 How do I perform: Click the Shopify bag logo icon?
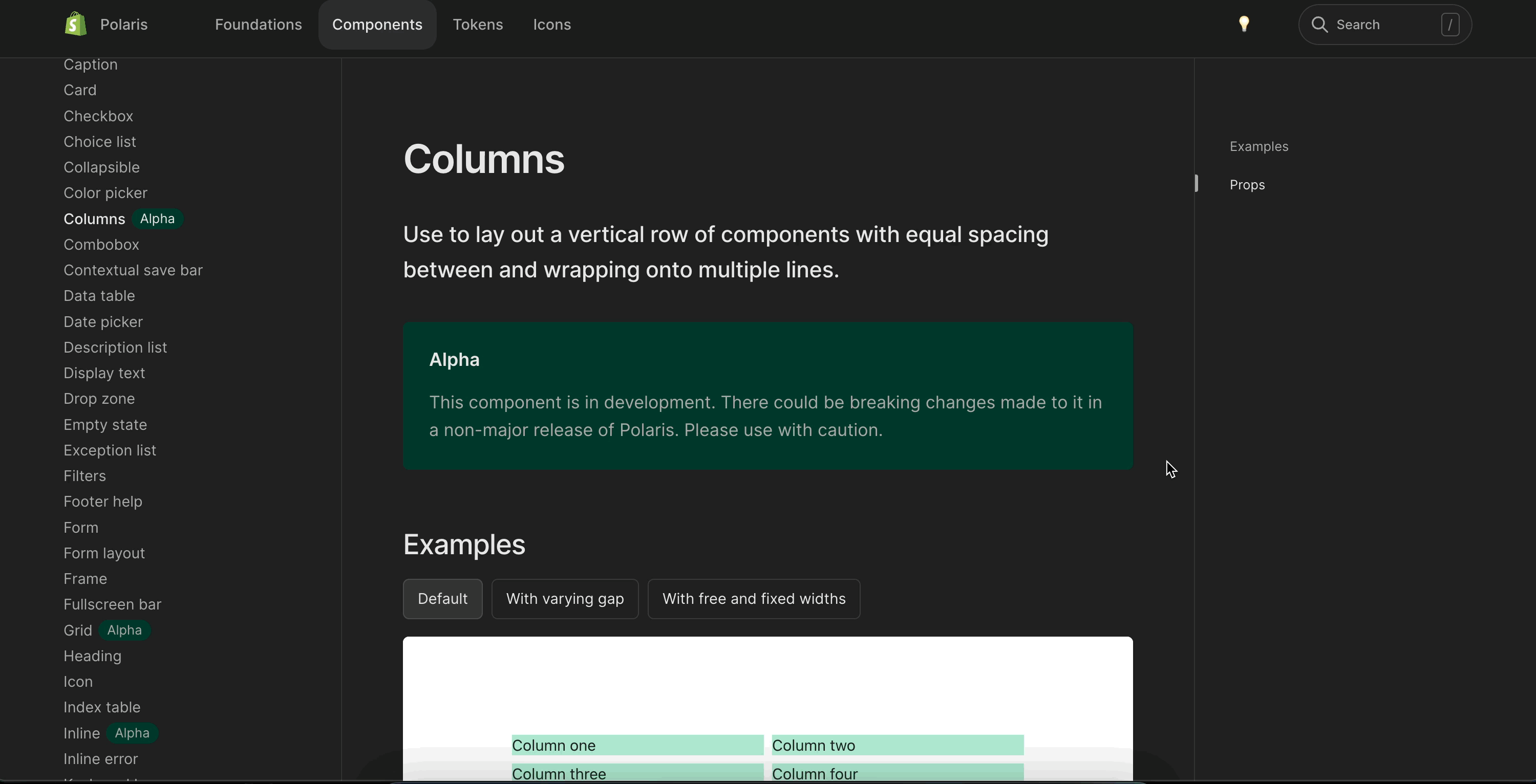pos(76,25)
